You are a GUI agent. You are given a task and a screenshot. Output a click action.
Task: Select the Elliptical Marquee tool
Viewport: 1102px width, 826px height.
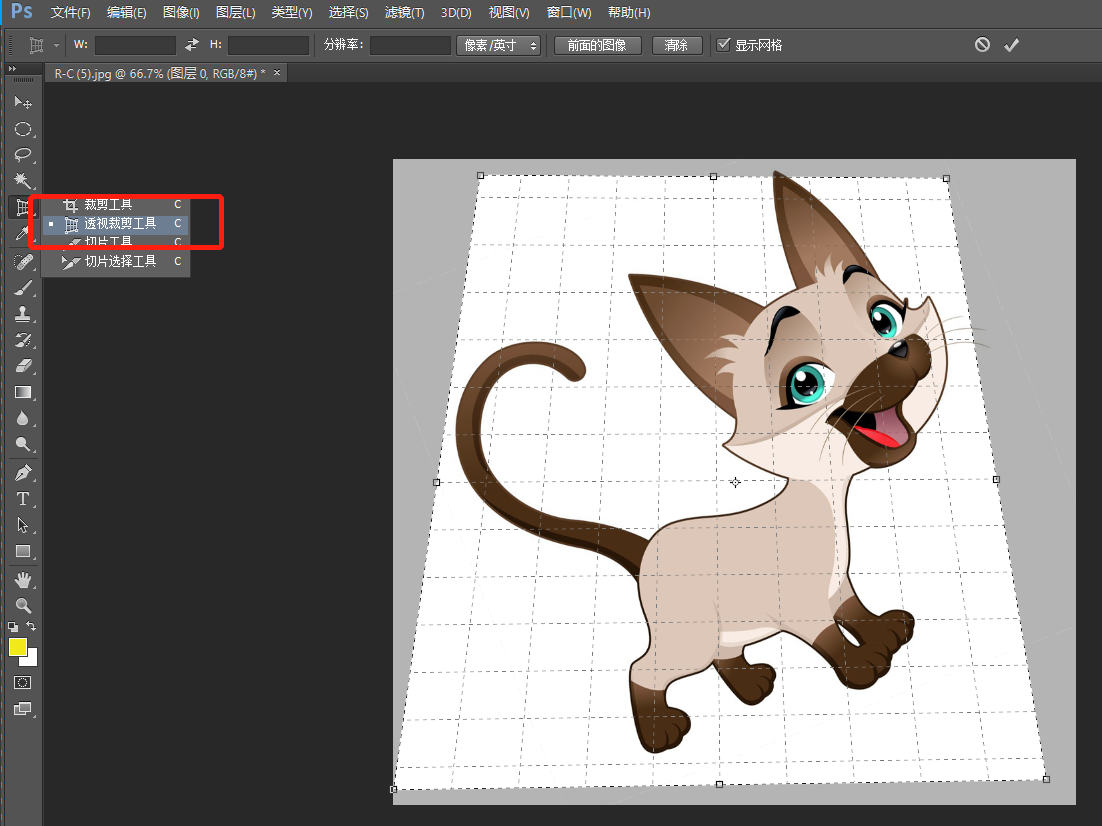[x=22, y=129]
